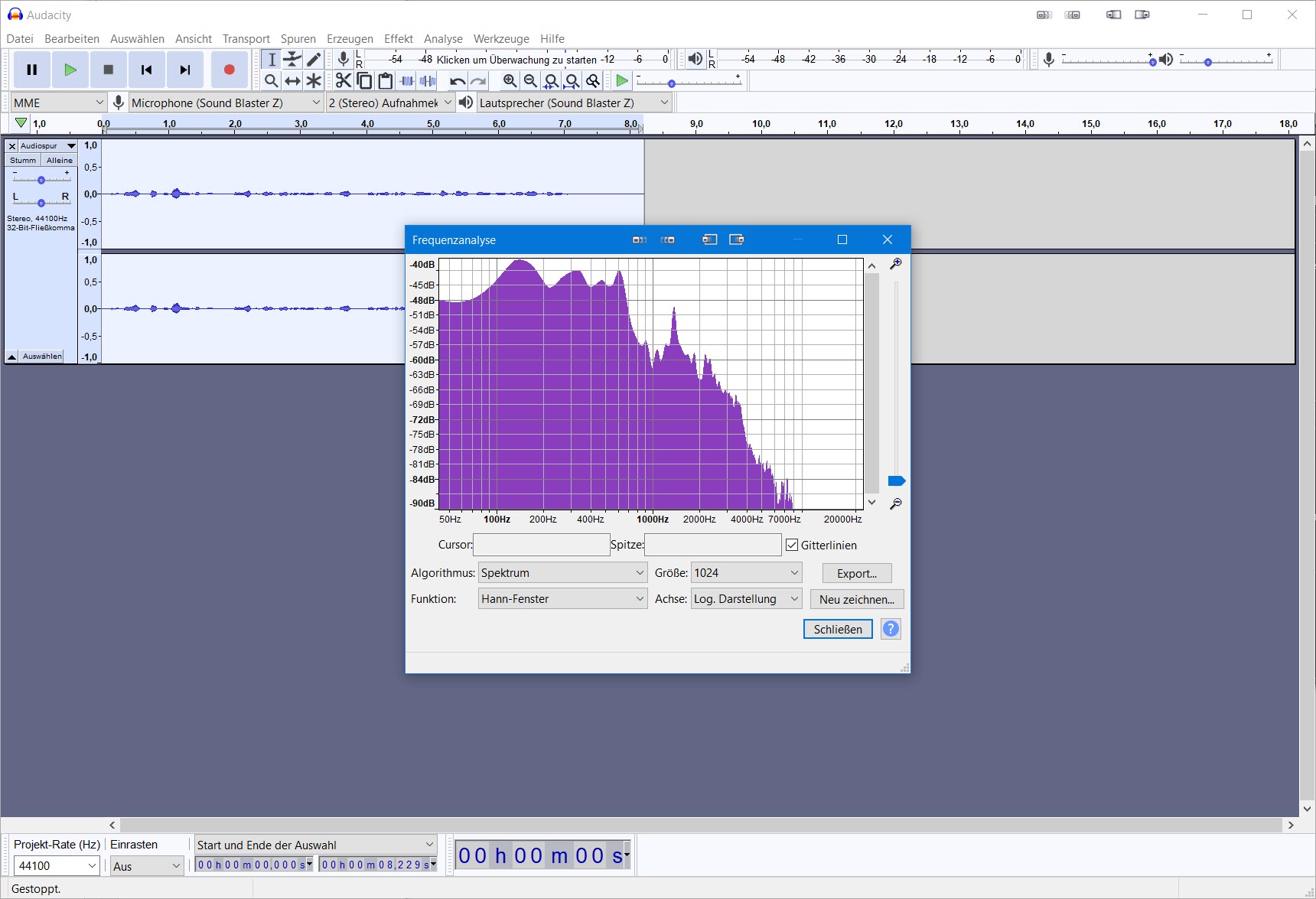Copy selection with the copy icon
Image resolution: width=1316 pixels, height=899 pixels.
[x=365, y=80]
